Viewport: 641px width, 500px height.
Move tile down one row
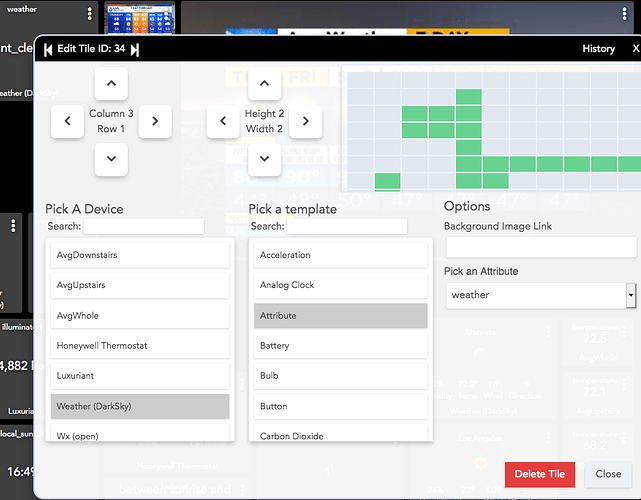tap(111, 158)
